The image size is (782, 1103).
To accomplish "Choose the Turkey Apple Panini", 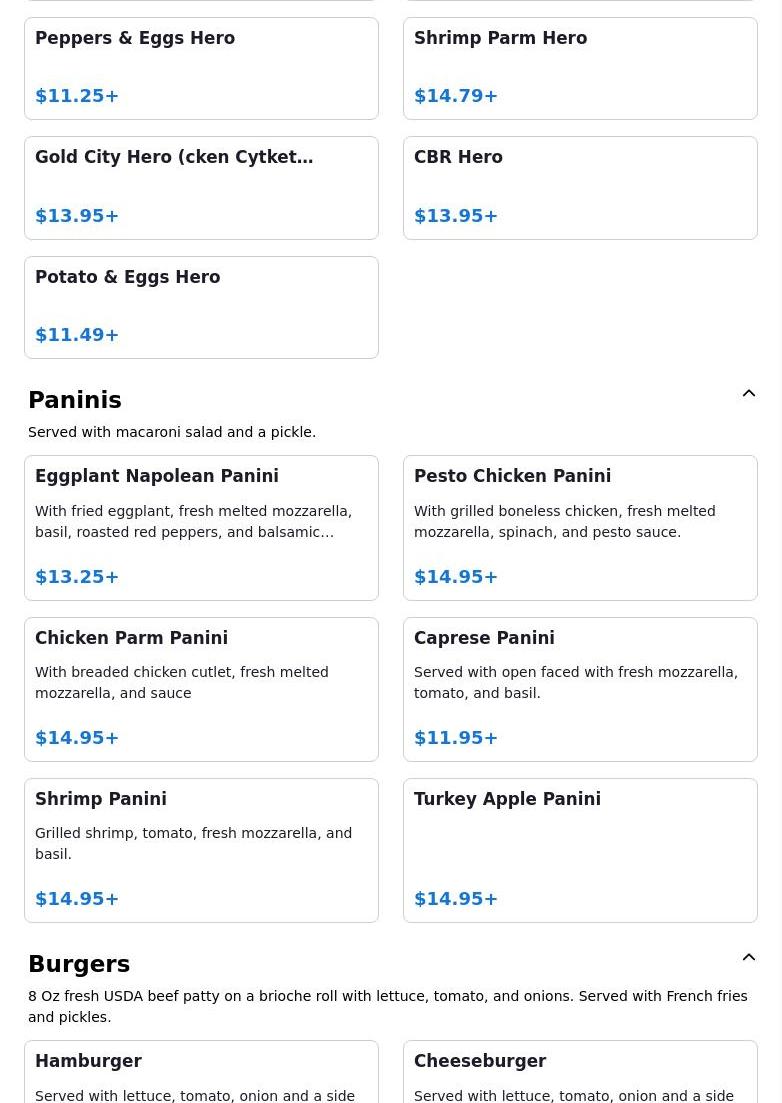I will pyautogui.click(x=580, y=850).
